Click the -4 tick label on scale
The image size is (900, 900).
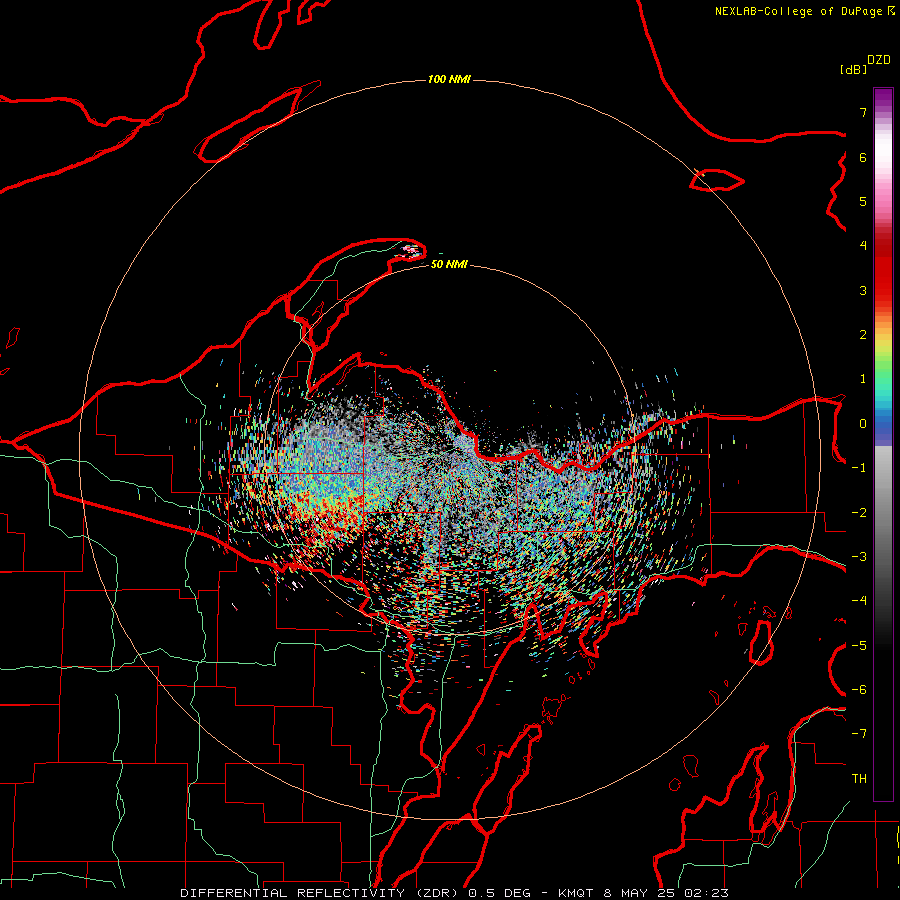[x=859, y=601]
